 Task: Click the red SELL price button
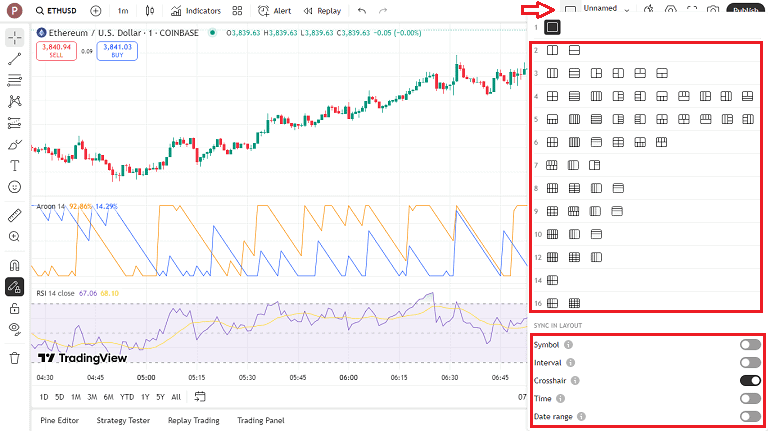click(56, 51)
